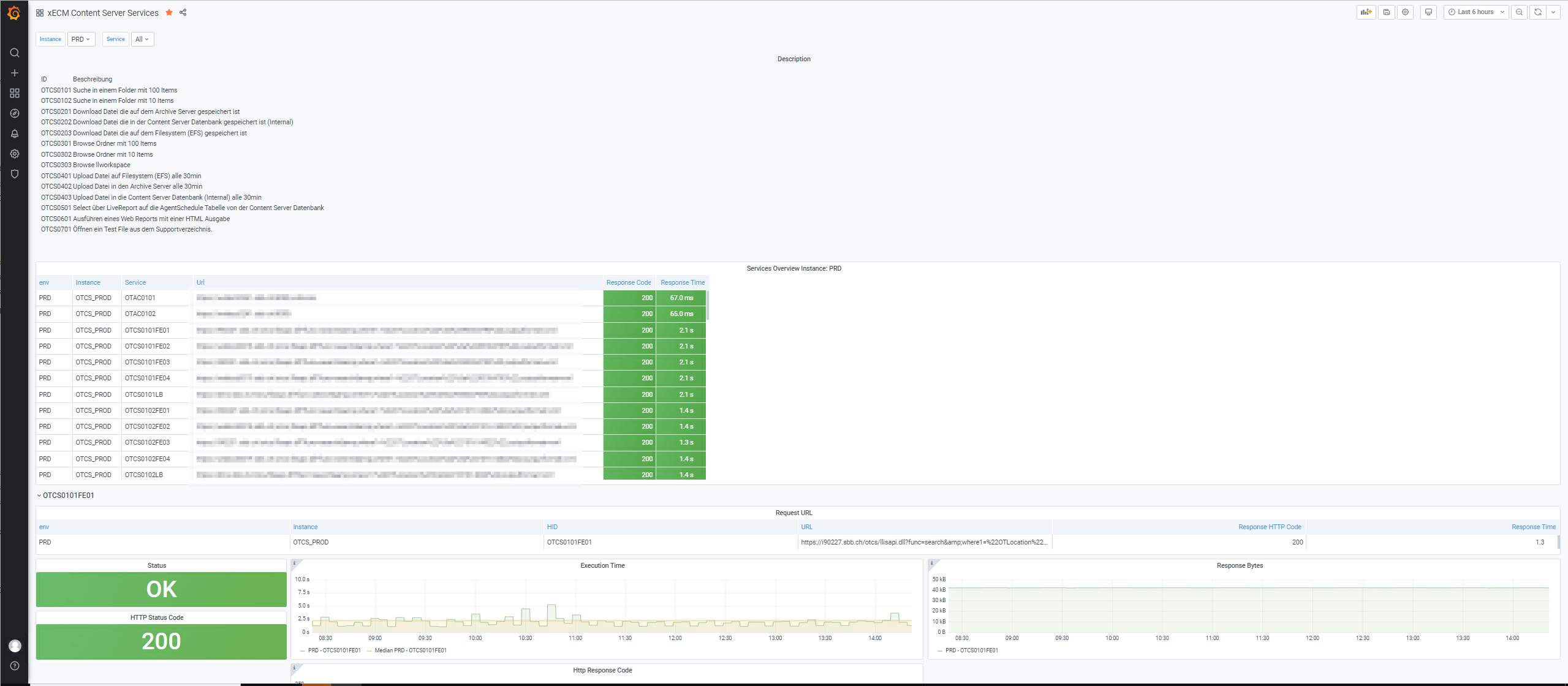Open the refresh interval dropdown arrow
The image size is (1568, 686).
pyautogui.click(x=1553, y=12)
